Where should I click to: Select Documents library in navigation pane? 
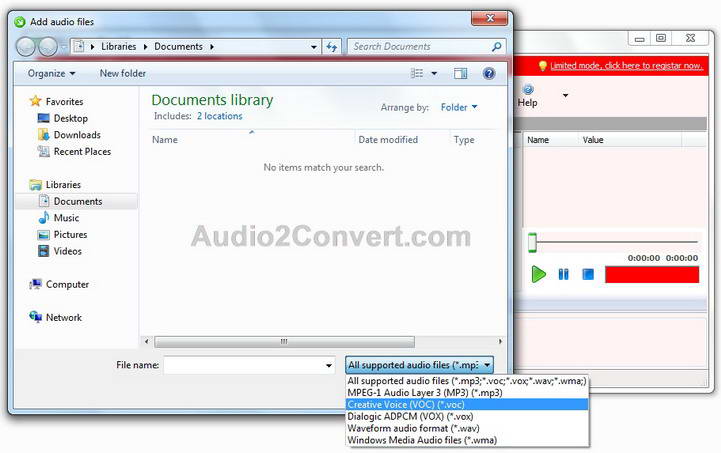(77, 201)
